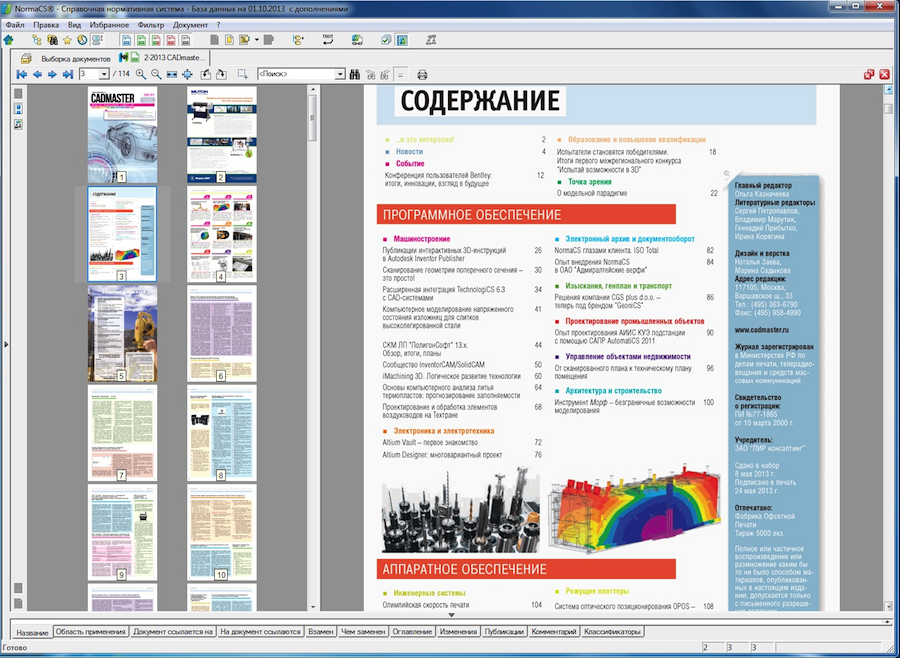Click the red close-viewer X icon
Image resolution: width=900 pixels, height=658 pixels.
pos(885,75)
